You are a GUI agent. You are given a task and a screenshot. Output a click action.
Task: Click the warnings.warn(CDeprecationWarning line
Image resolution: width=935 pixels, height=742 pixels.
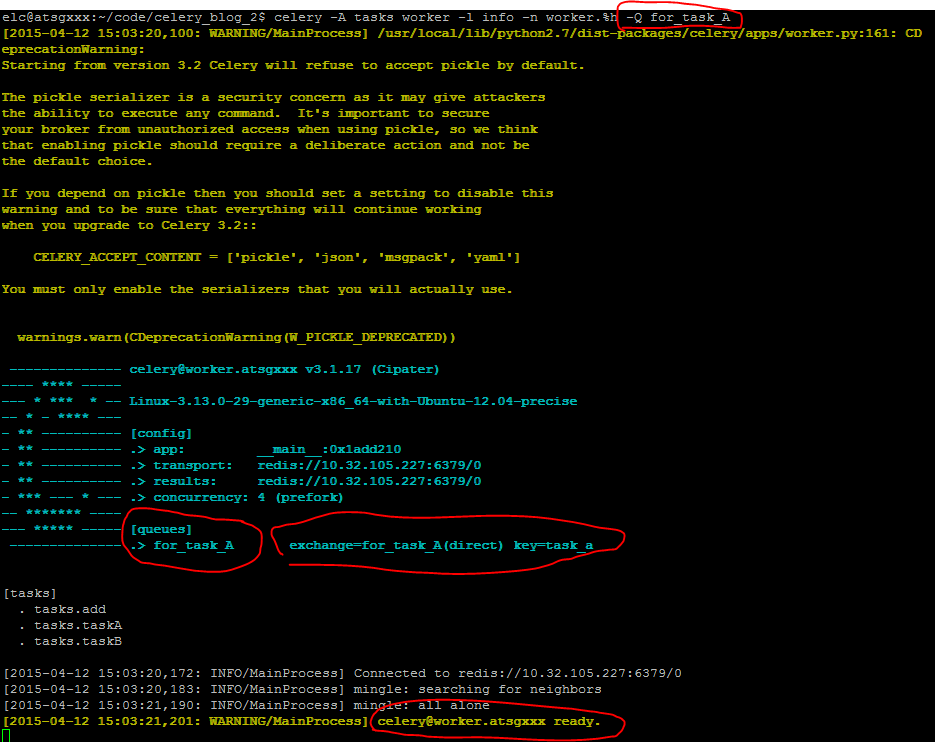coord(236,337)
